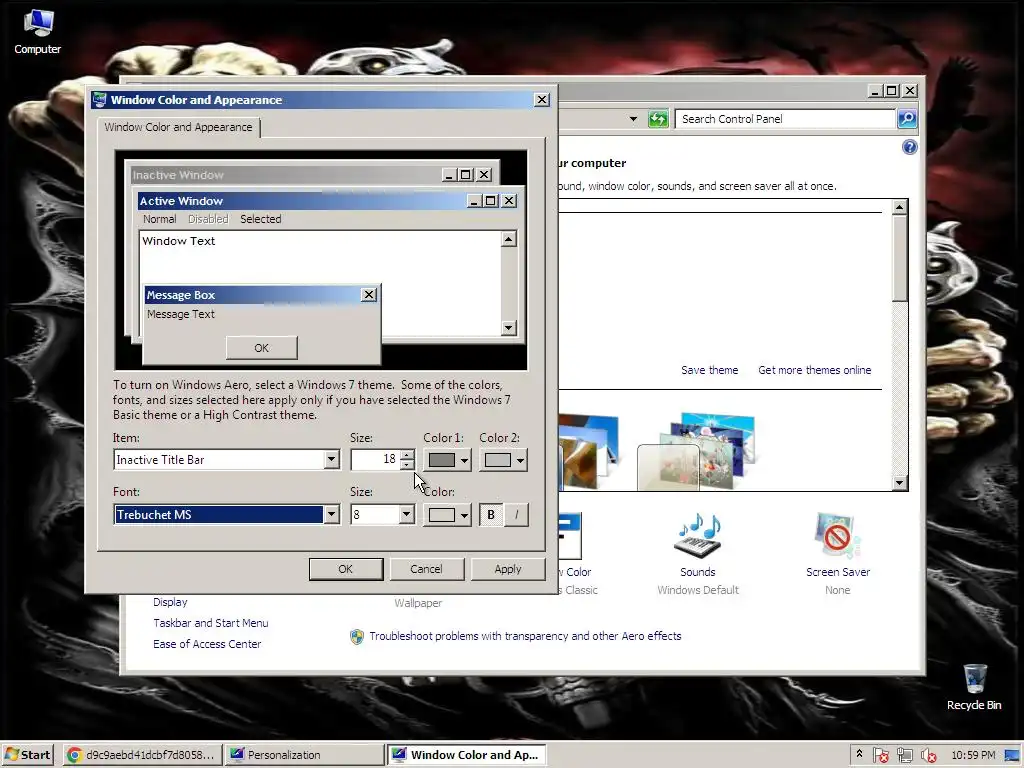Click the Color 1 gray swatch

[x=441, y=460]
